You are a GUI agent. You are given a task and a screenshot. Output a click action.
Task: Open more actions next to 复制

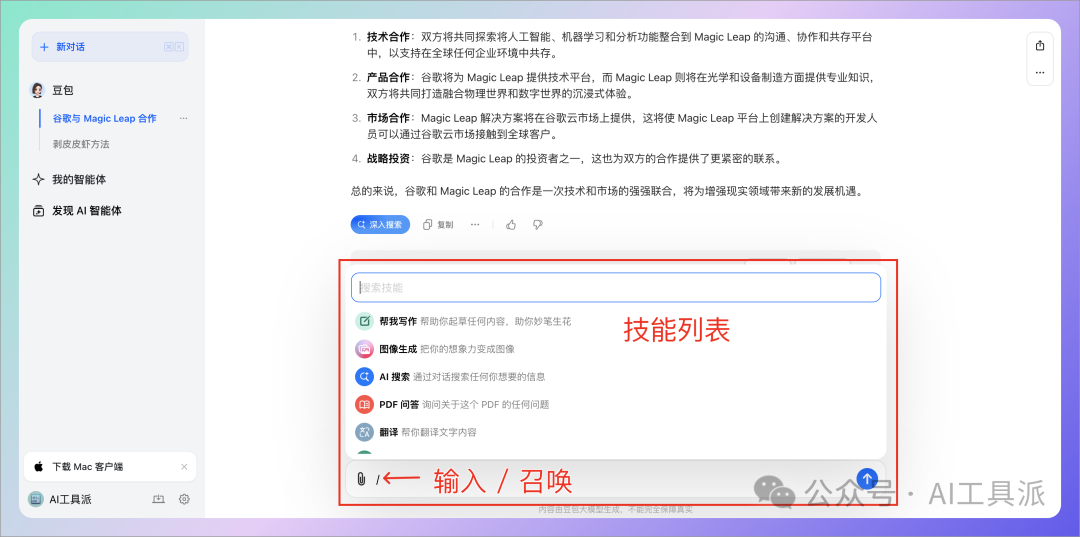475,224
